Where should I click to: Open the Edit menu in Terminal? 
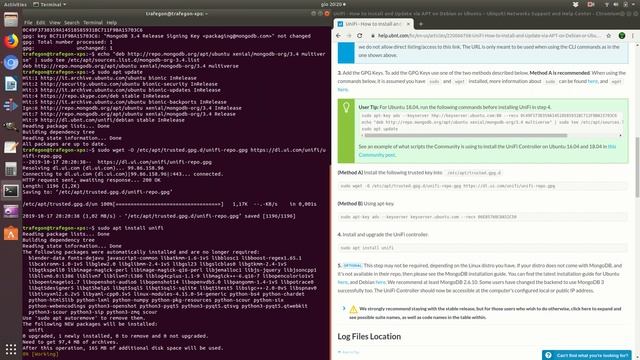tap(41, 22)
